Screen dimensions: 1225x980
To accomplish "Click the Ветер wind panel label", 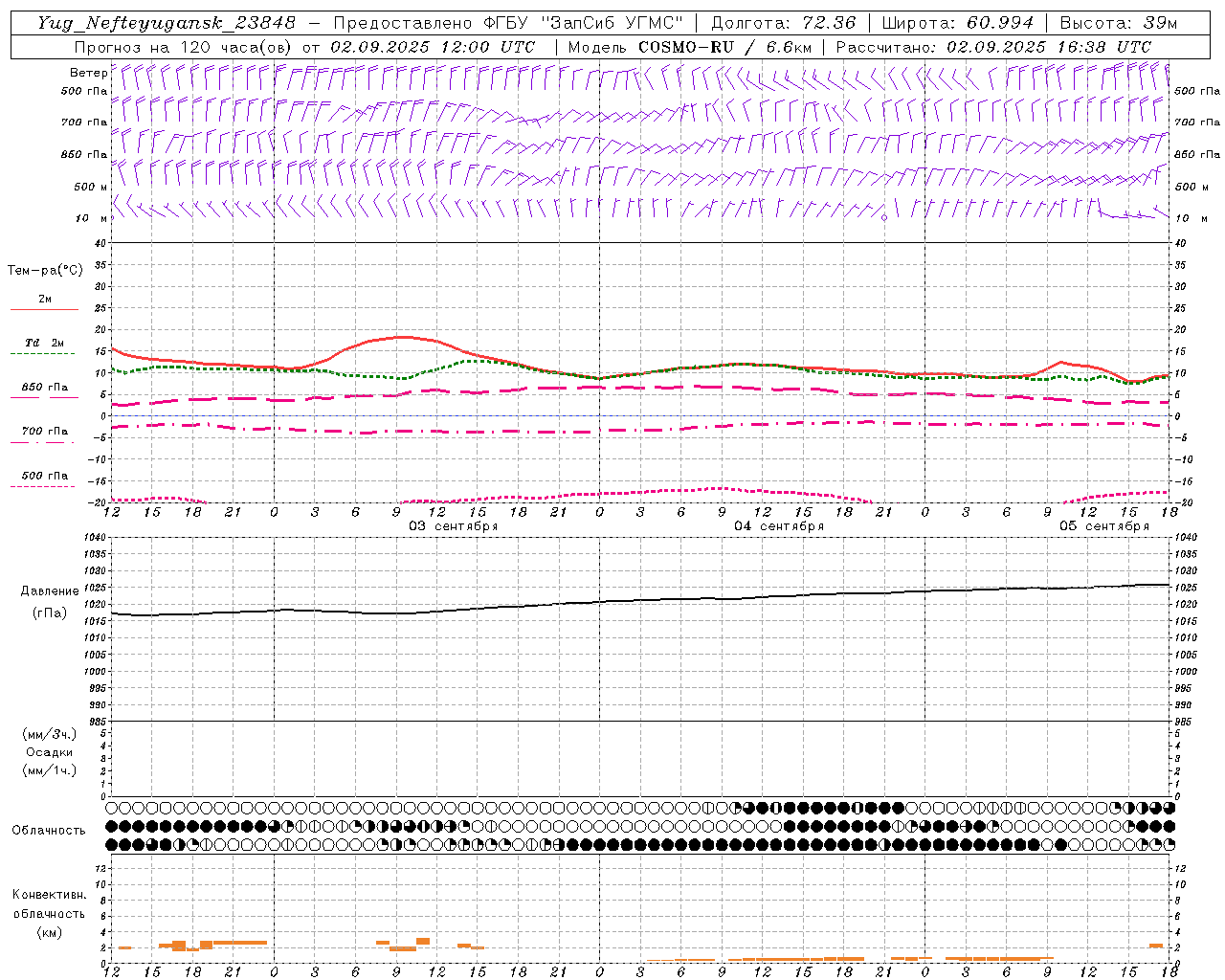I will (88, 73).
